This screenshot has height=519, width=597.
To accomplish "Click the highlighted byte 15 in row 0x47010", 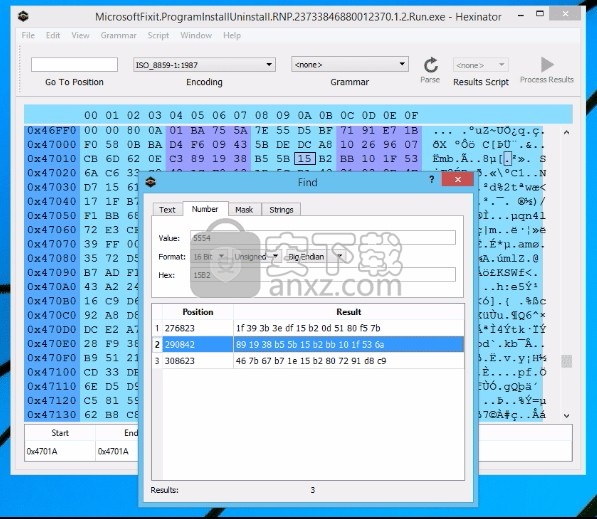I will coord(305,158).
